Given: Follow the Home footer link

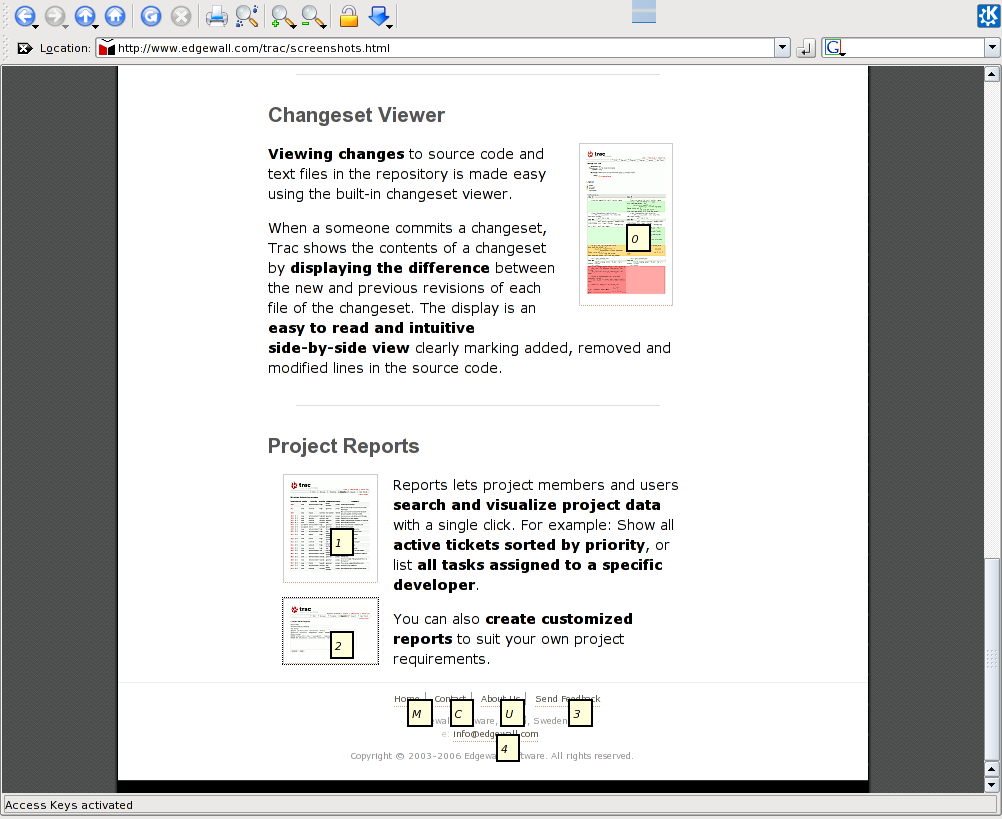Looking at the screenshot, I should click(x=407, y=699).
